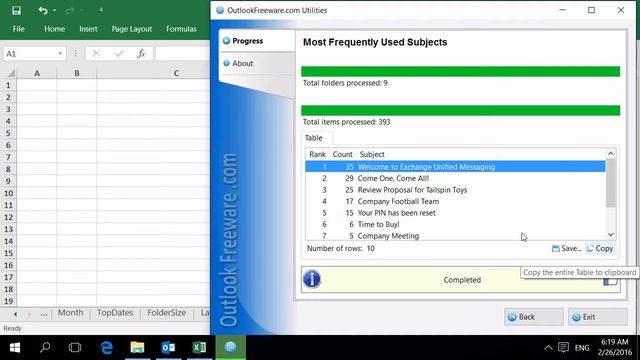Sort by the Rank column header

pos(317,154)
